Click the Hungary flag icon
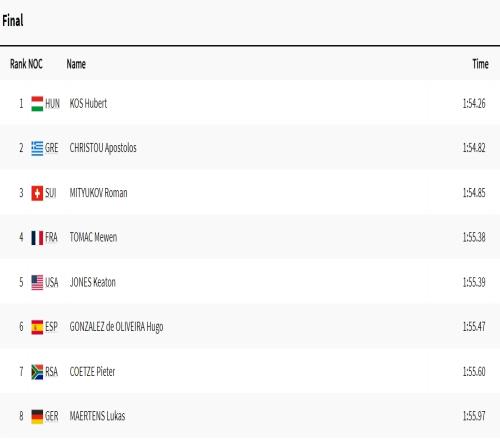 pos(37,104)
